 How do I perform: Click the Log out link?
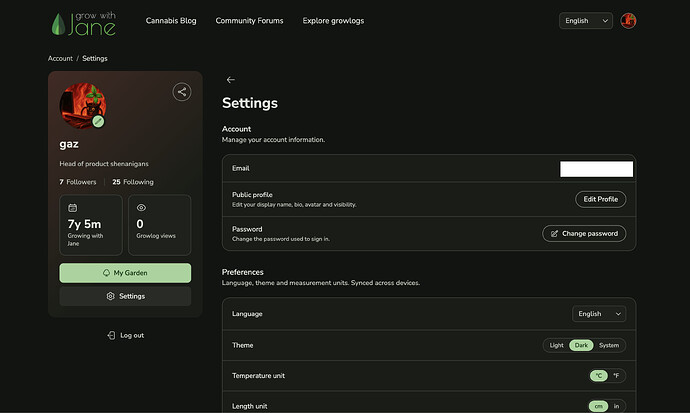[125, 335]
